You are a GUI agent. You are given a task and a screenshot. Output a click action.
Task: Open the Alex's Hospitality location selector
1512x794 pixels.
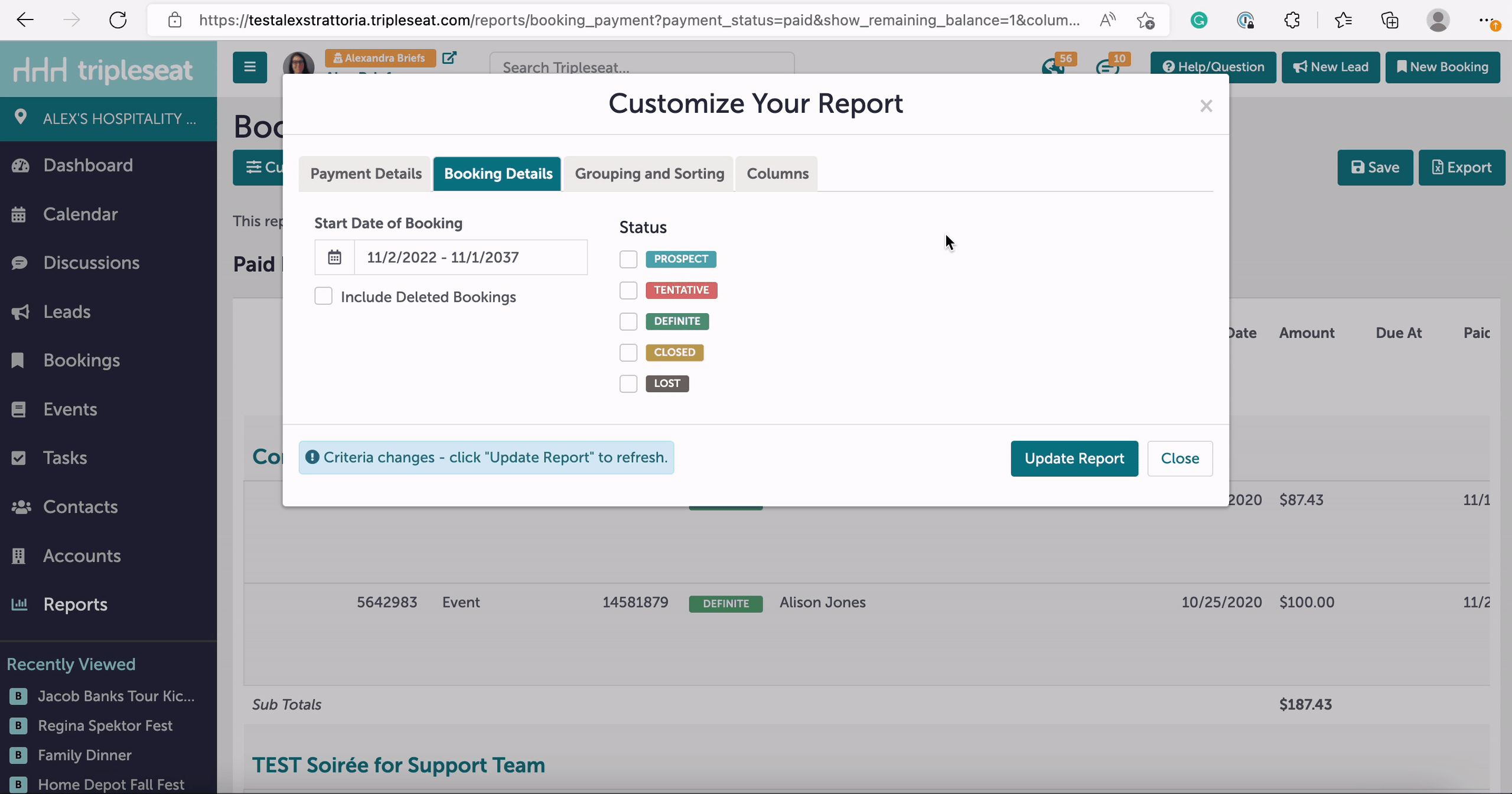(x=109, y=119)
